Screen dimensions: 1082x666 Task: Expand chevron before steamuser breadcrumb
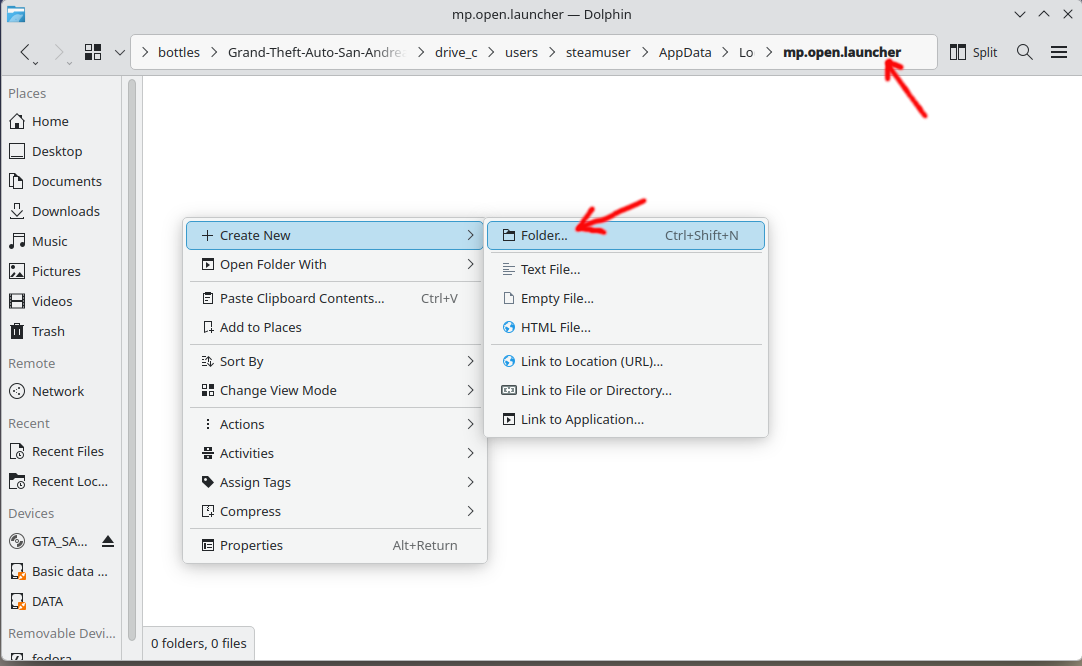point(552,52)
